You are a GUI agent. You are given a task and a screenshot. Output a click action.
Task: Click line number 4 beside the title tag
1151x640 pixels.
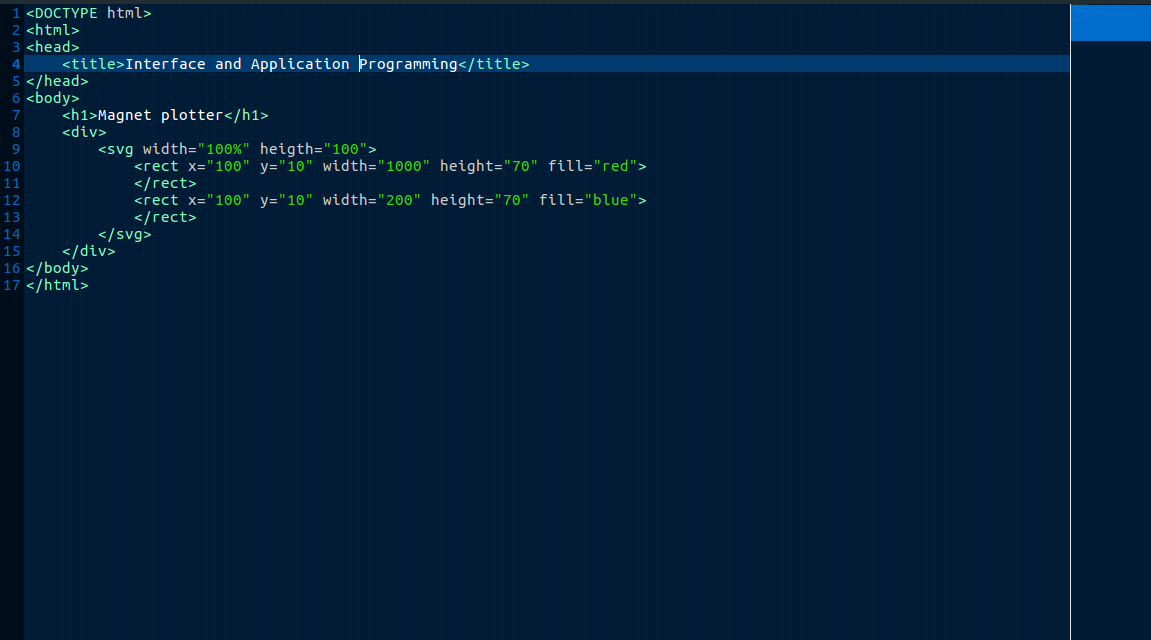(14, 63)
